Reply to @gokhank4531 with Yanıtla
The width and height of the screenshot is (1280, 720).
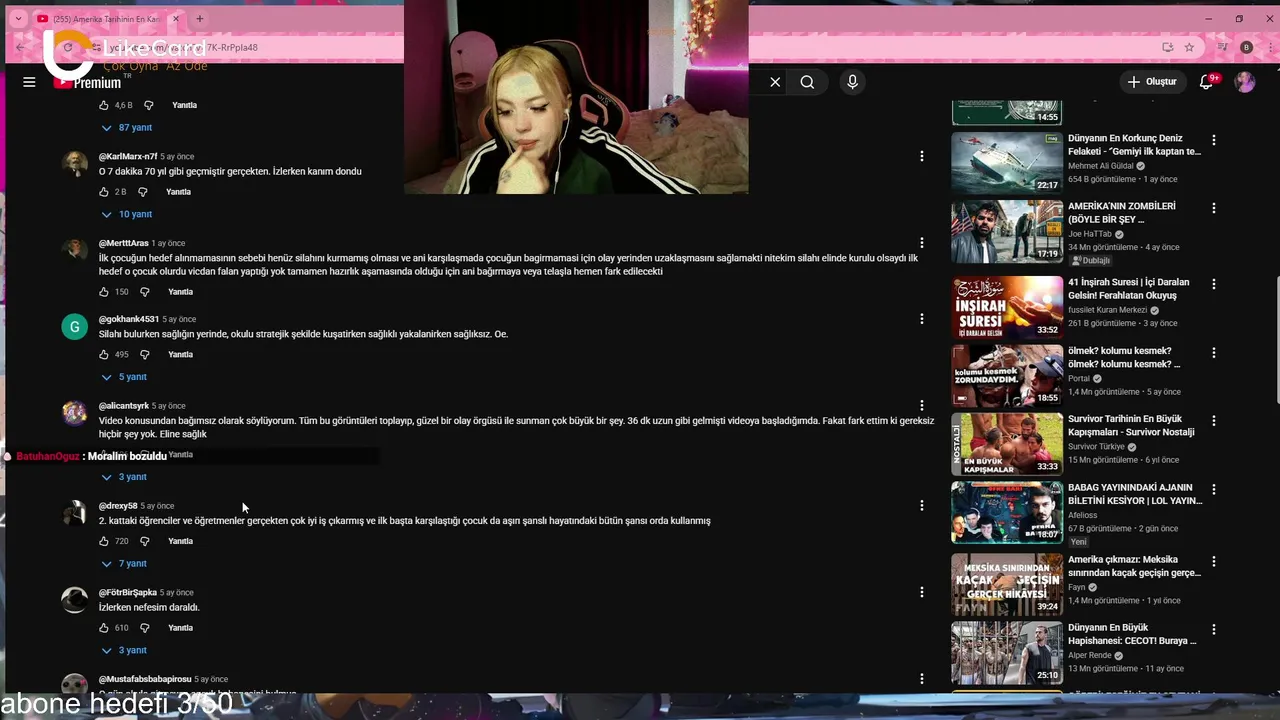(x=180, y=354)
